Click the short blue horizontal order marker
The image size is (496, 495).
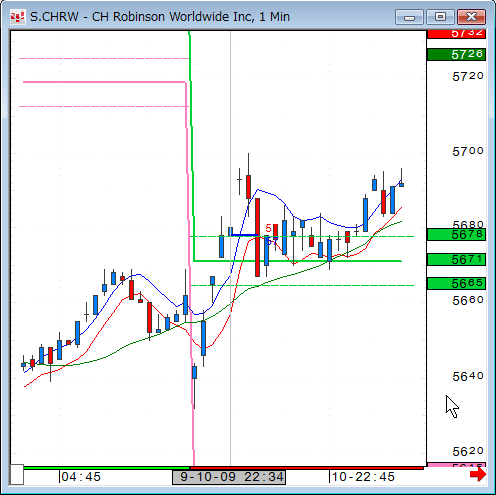(x=245, y=235)
